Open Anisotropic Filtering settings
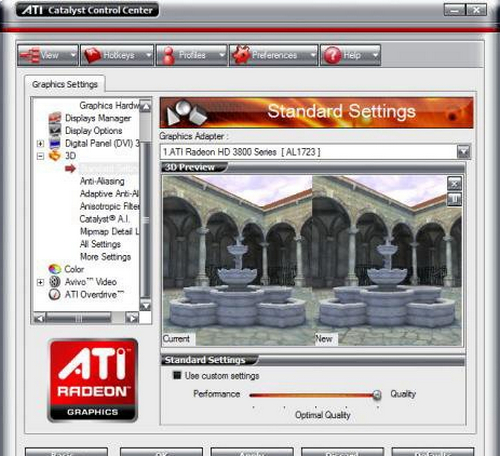This screenshot has width=500, height=456. 109,206
